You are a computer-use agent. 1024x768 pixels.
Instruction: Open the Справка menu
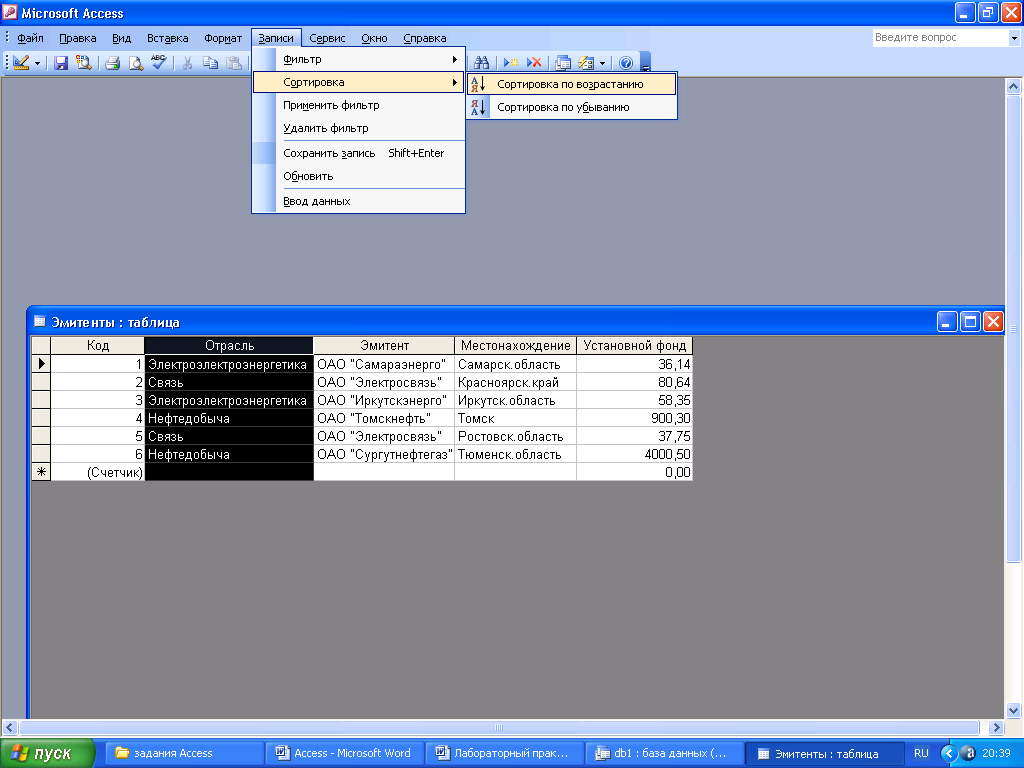coord(424,38)
